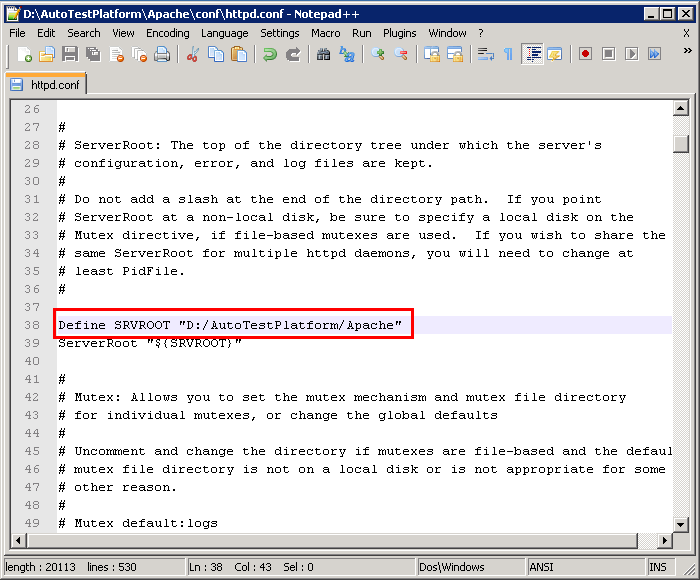Open Find using binoculars icon
Image resolution: width=700 pixels, height=581 pixels.
click(x=324, y=54)
